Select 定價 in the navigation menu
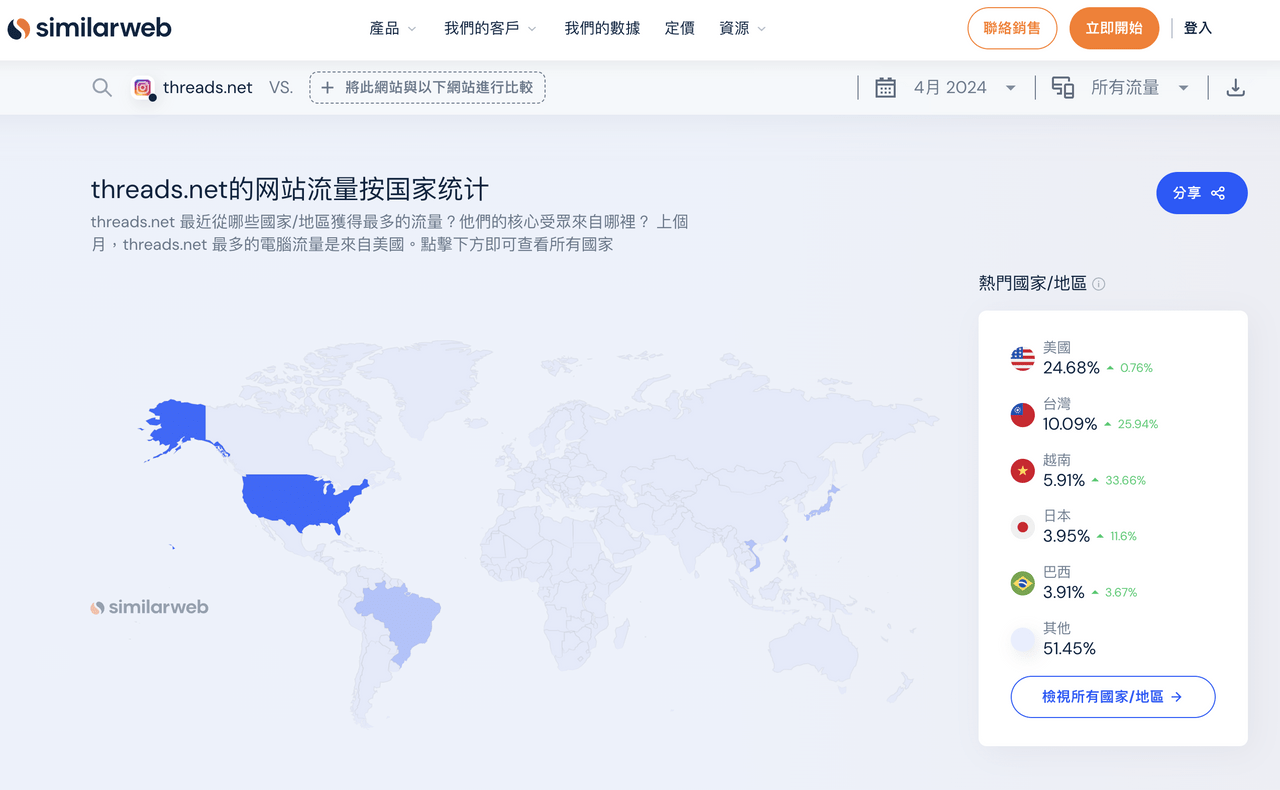The image size is (1280, 790). [x=680, y=28]
